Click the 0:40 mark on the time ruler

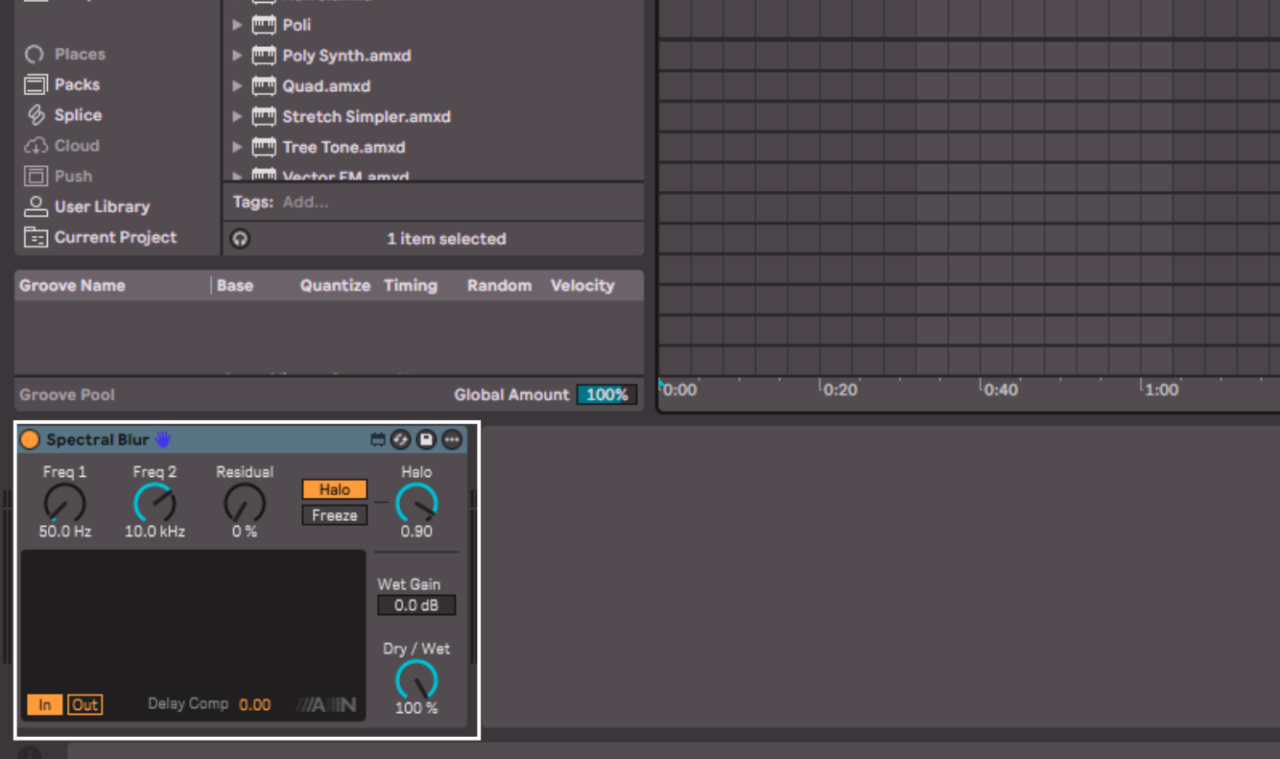[1000, 389]
